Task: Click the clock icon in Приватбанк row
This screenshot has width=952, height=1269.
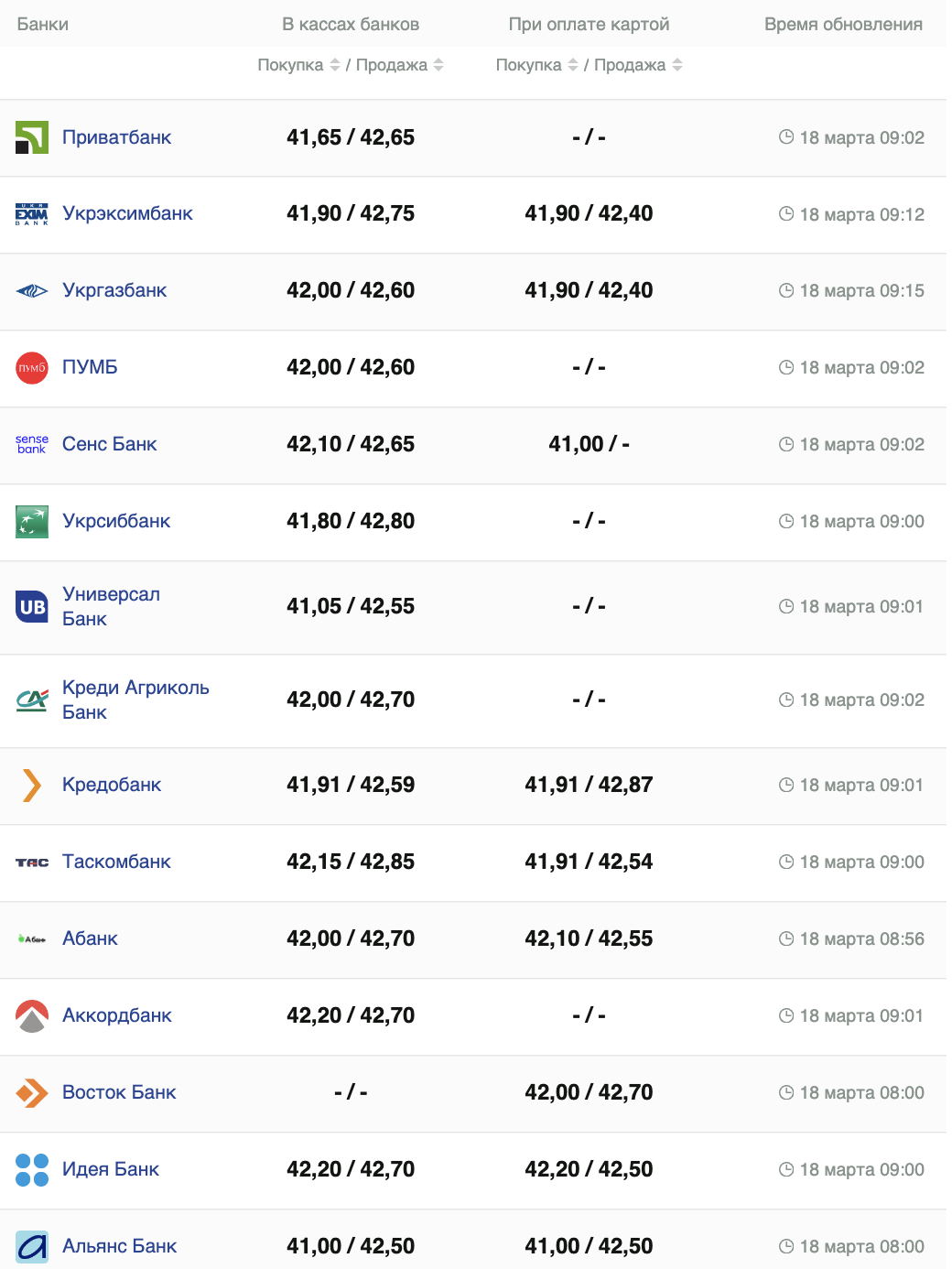Action: click(x=786, y=137)
